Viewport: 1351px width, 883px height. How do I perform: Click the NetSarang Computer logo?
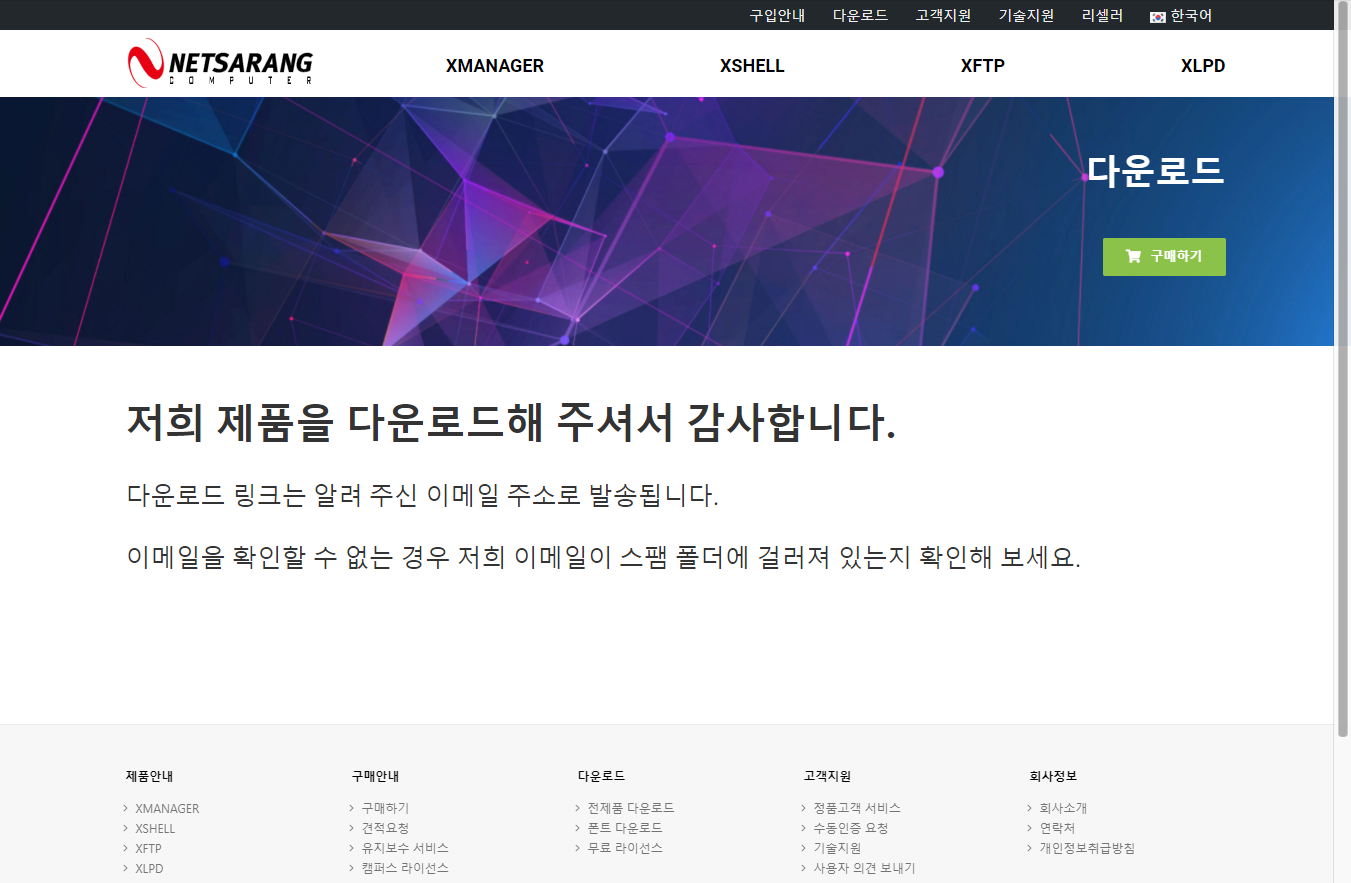point(220,63)
